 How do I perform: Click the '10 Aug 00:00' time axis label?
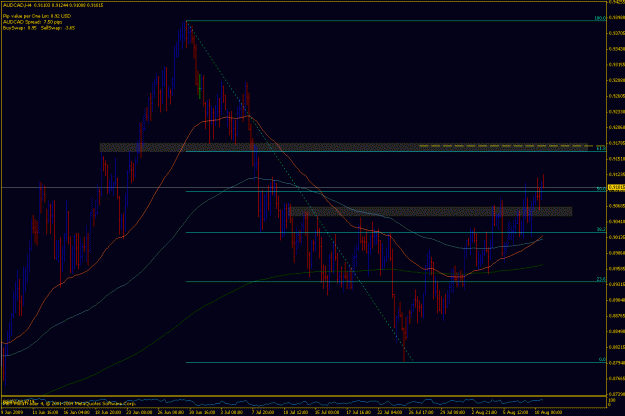click(x=546, y=412)
